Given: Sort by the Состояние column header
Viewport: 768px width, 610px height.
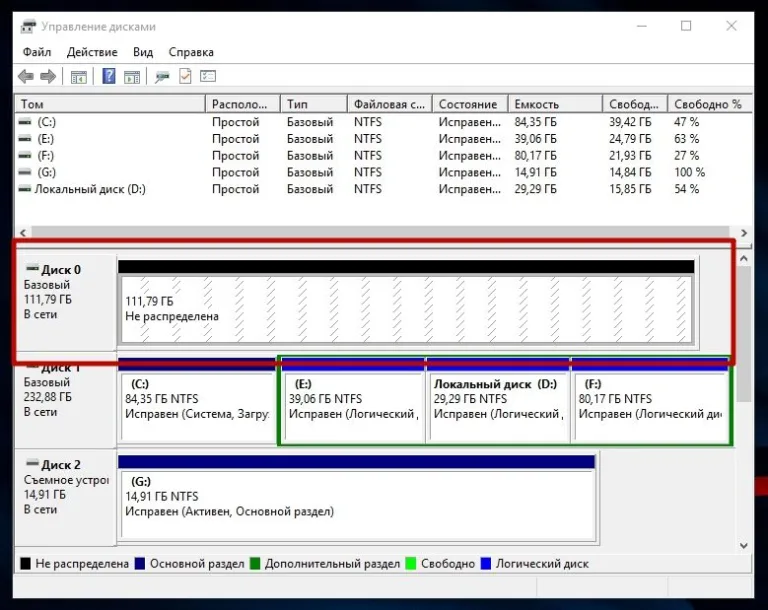Looking at the screenshot, I should pyautogui.click(x=470, y=104).
